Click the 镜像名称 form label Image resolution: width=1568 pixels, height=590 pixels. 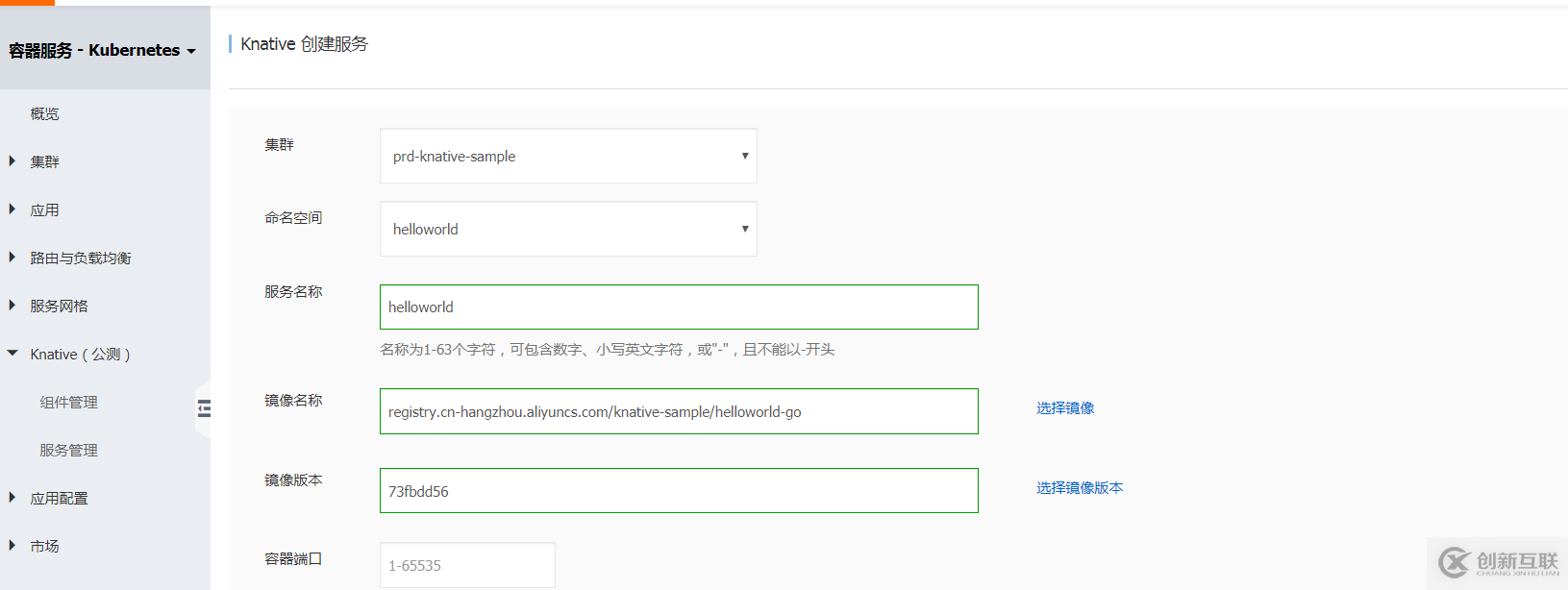293,400
